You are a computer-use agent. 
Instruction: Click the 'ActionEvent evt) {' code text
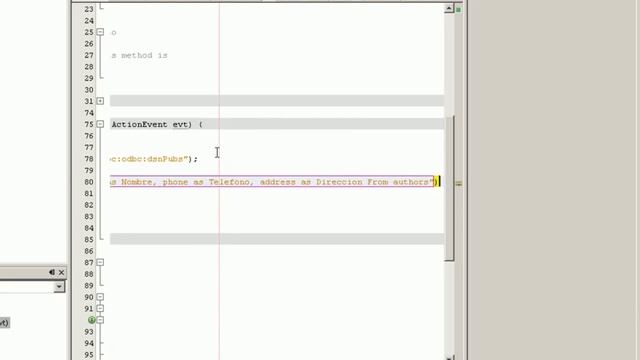[157, 124]
